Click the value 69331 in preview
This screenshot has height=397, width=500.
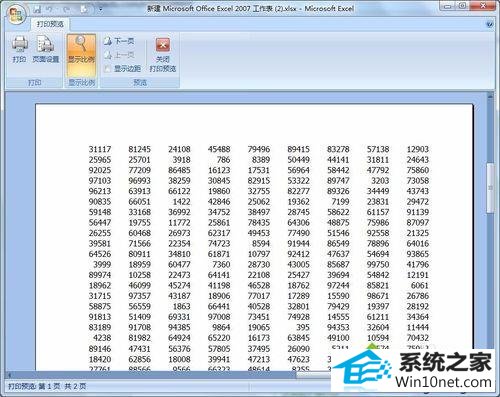pos(179,317)
